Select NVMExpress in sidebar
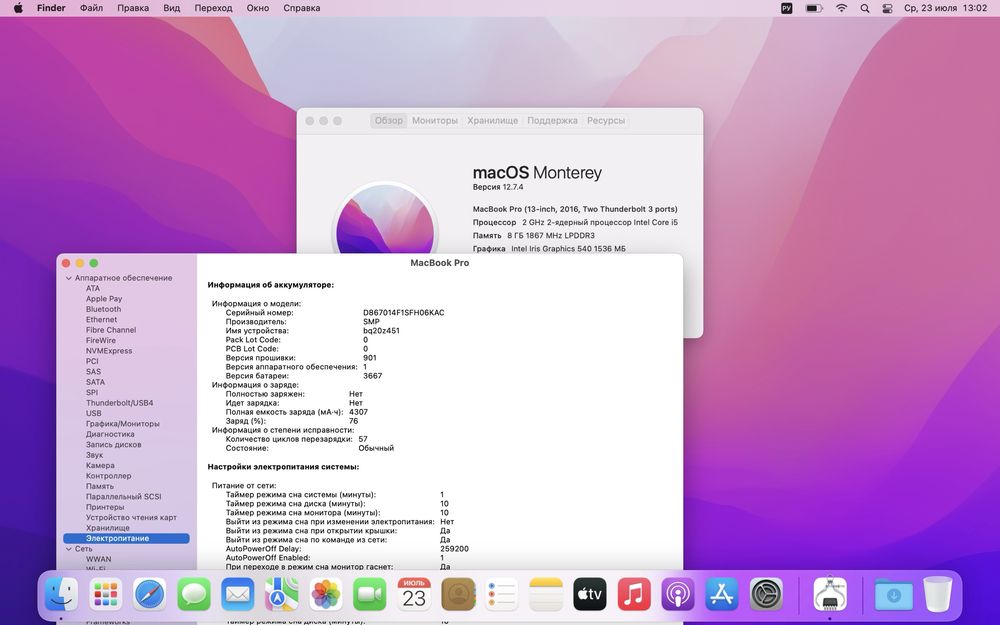1000x625 pixels. pos(109,351)
